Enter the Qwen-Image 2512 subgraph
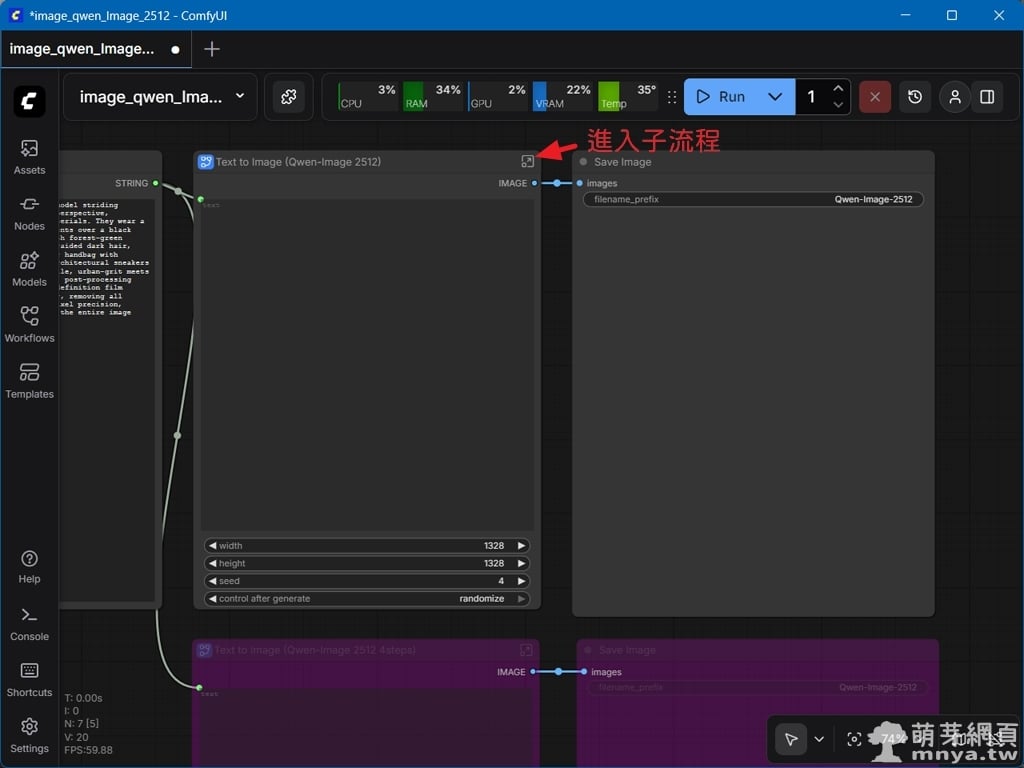This screenshot has height=768, width=1024. click(x=527, y=161)
